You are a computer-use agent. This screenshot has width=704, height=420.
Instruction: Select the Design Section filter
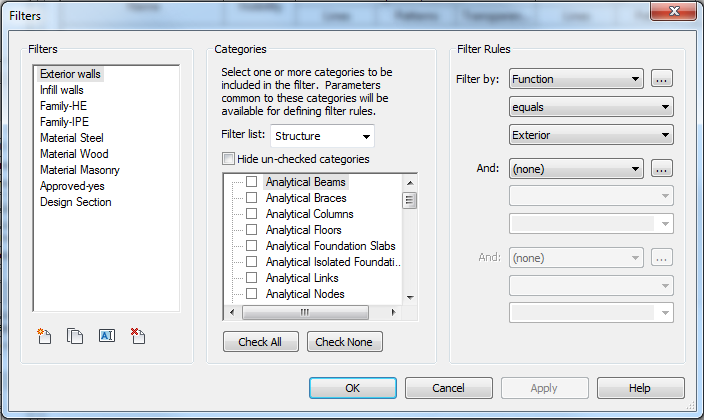tap(75, 202)
